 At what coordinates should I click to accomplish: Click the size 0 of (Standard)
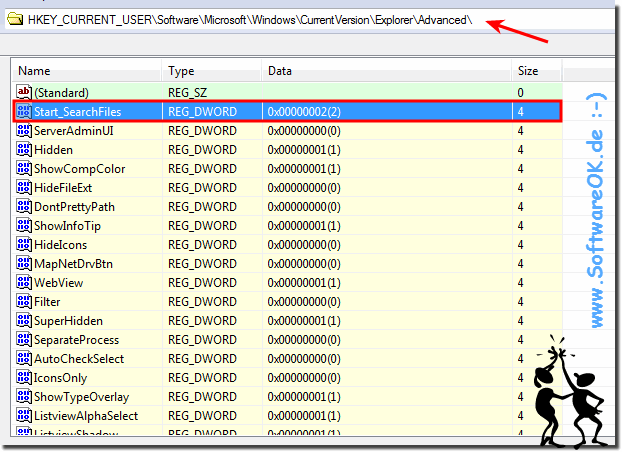point(520,93)
